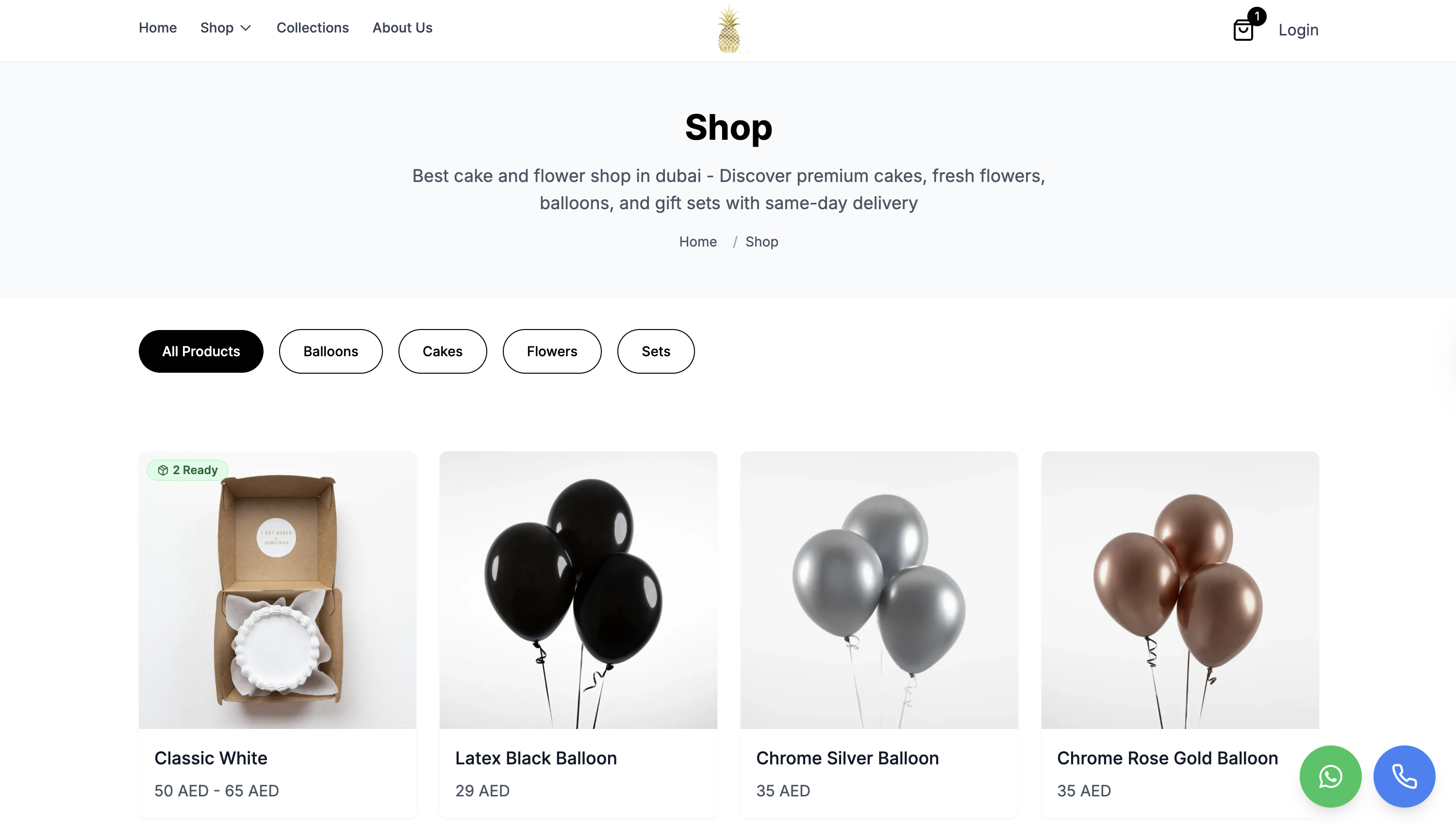Click the blue phone call icon
Image resolution: width=1456 pixels, height=826 pixels.
coord(1404,776)
